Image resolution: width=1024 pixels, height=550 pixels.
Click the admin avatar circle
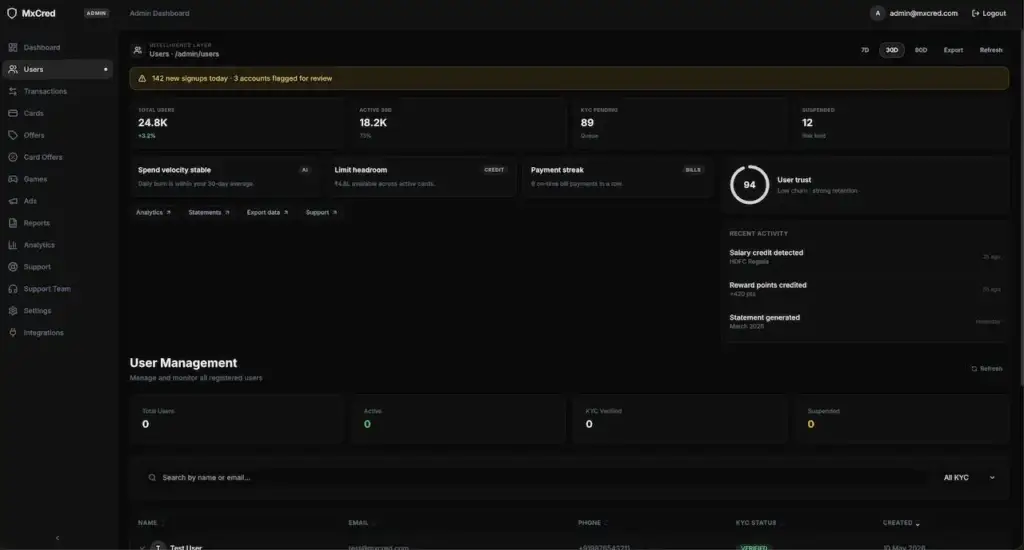point(877,13)
